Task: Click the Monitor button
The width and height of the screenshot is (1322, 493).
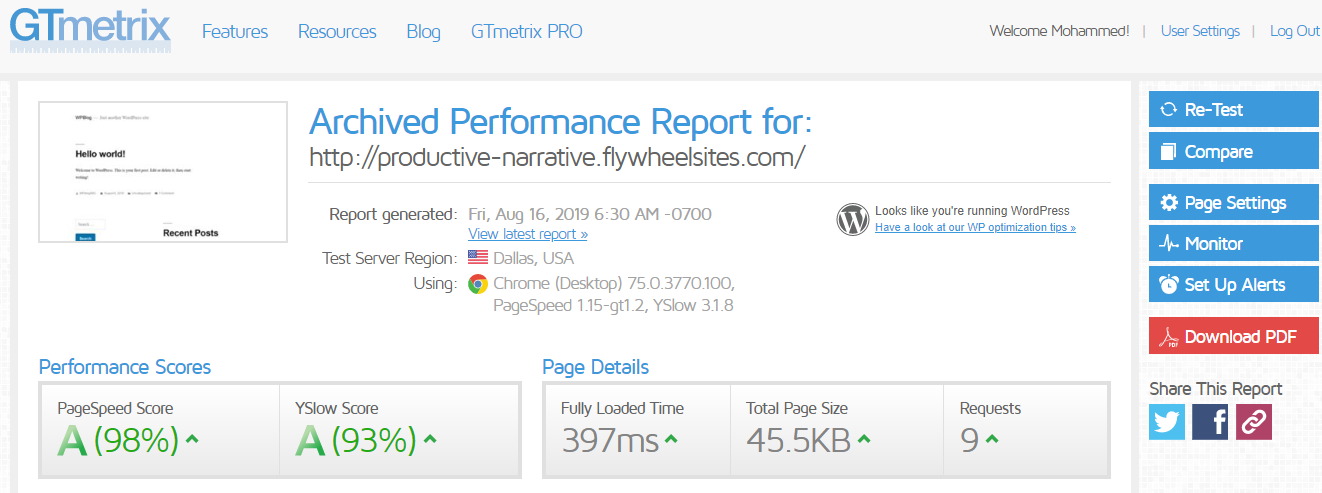Action: [1234, 244]
